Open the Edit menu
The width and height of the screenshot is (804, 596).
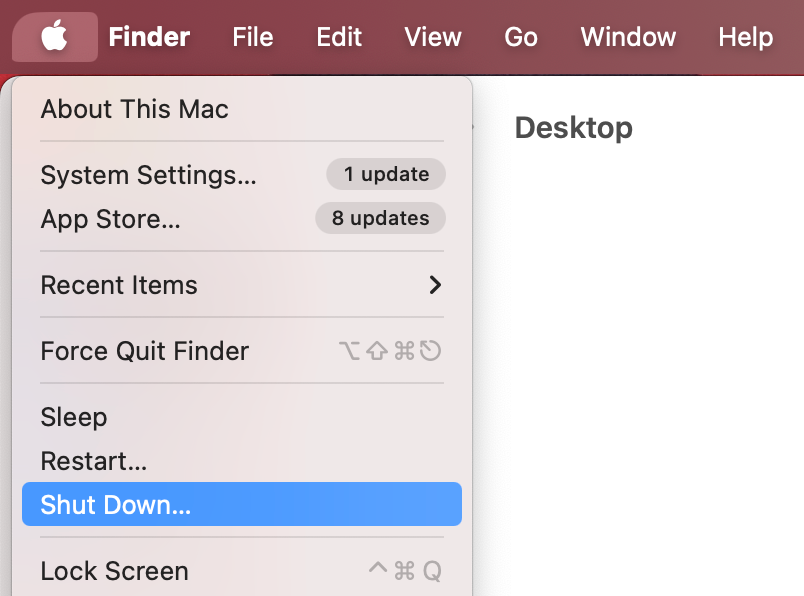pos(338,37)
